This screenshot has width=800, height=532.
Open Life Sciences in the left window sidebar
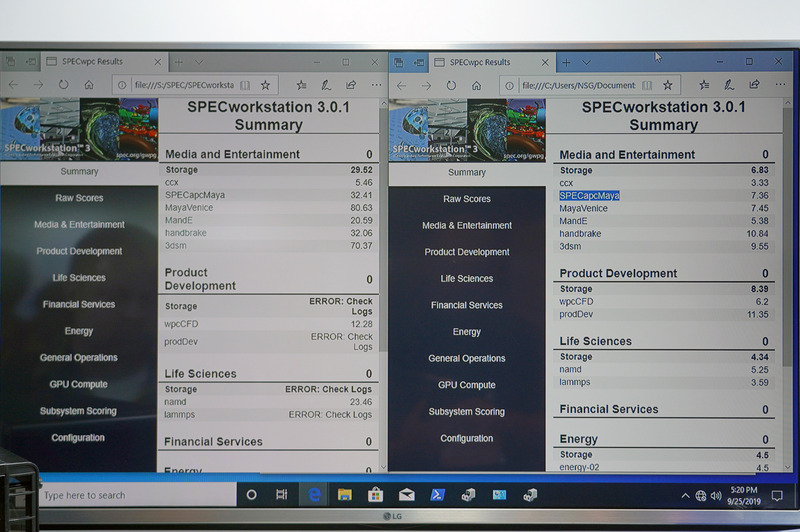[79, 277]
